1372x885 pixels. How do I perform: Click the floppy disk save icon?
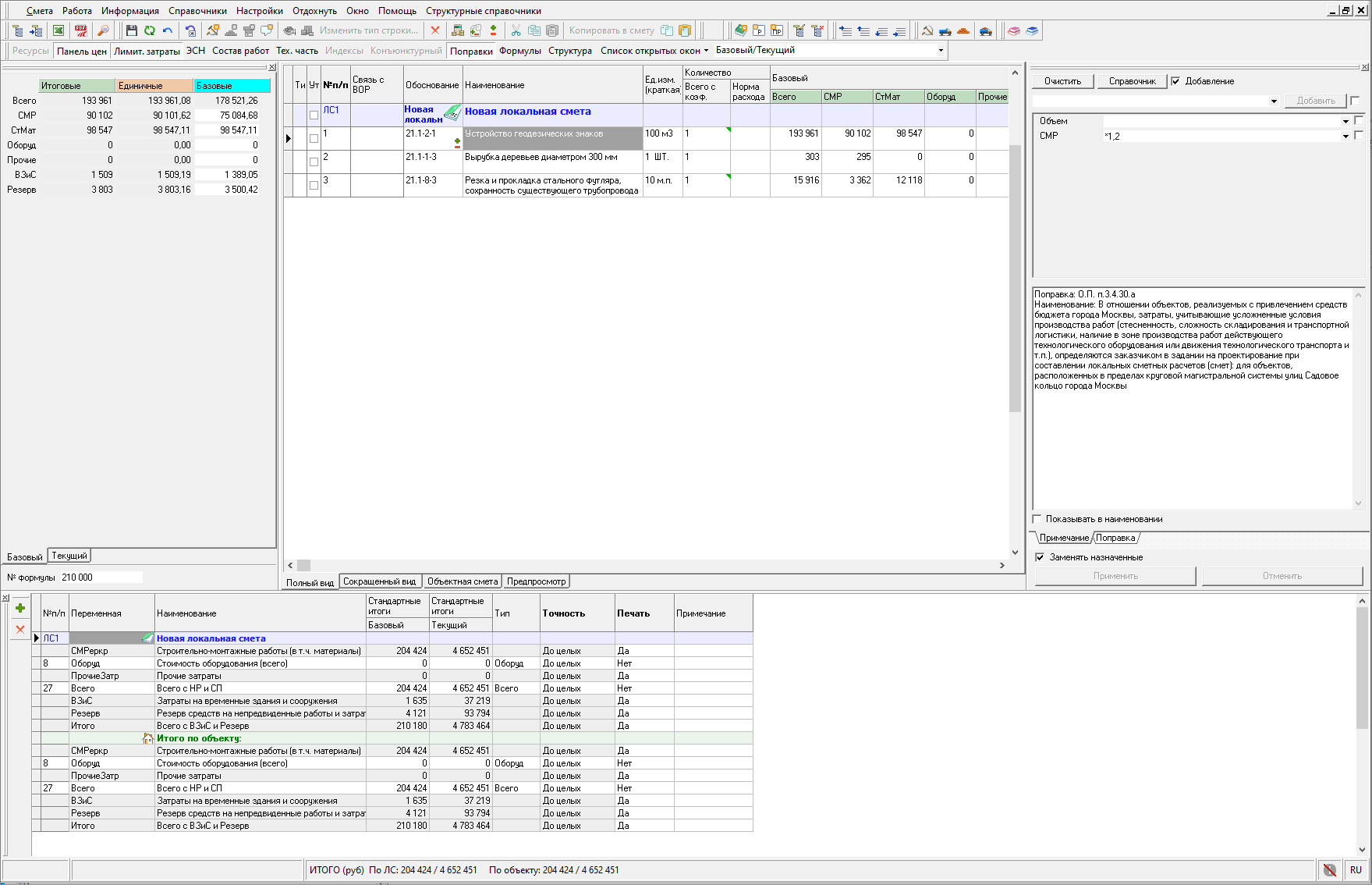click(x=131, y=30)
